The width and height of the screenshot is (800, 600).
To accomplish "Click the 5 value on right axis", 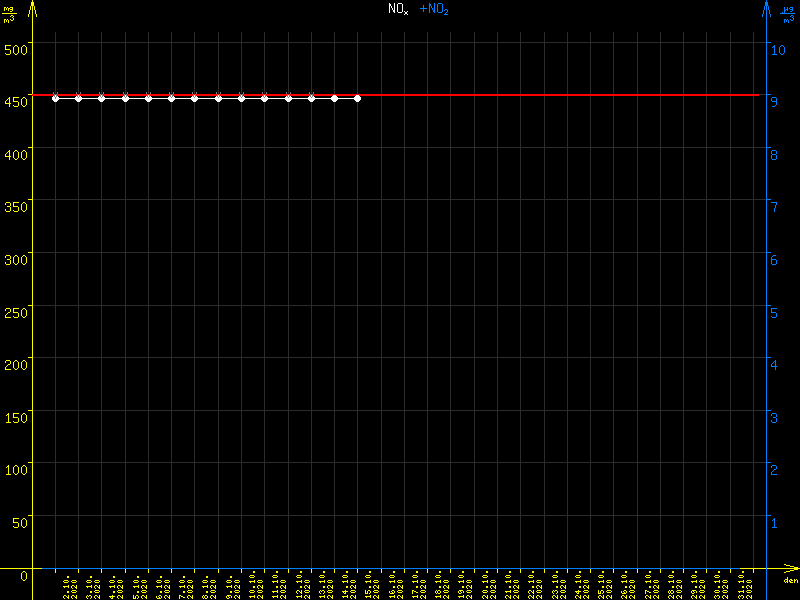I will (x=772, y=311).
